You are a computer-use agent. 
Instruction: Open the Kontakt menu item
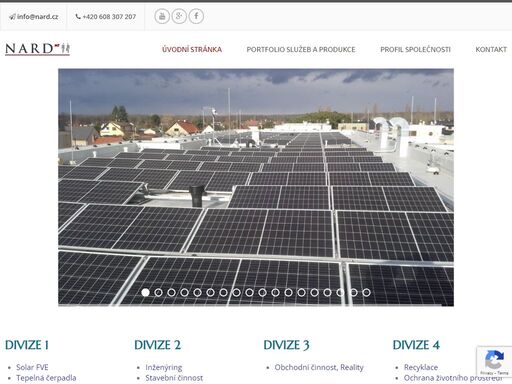491,49
